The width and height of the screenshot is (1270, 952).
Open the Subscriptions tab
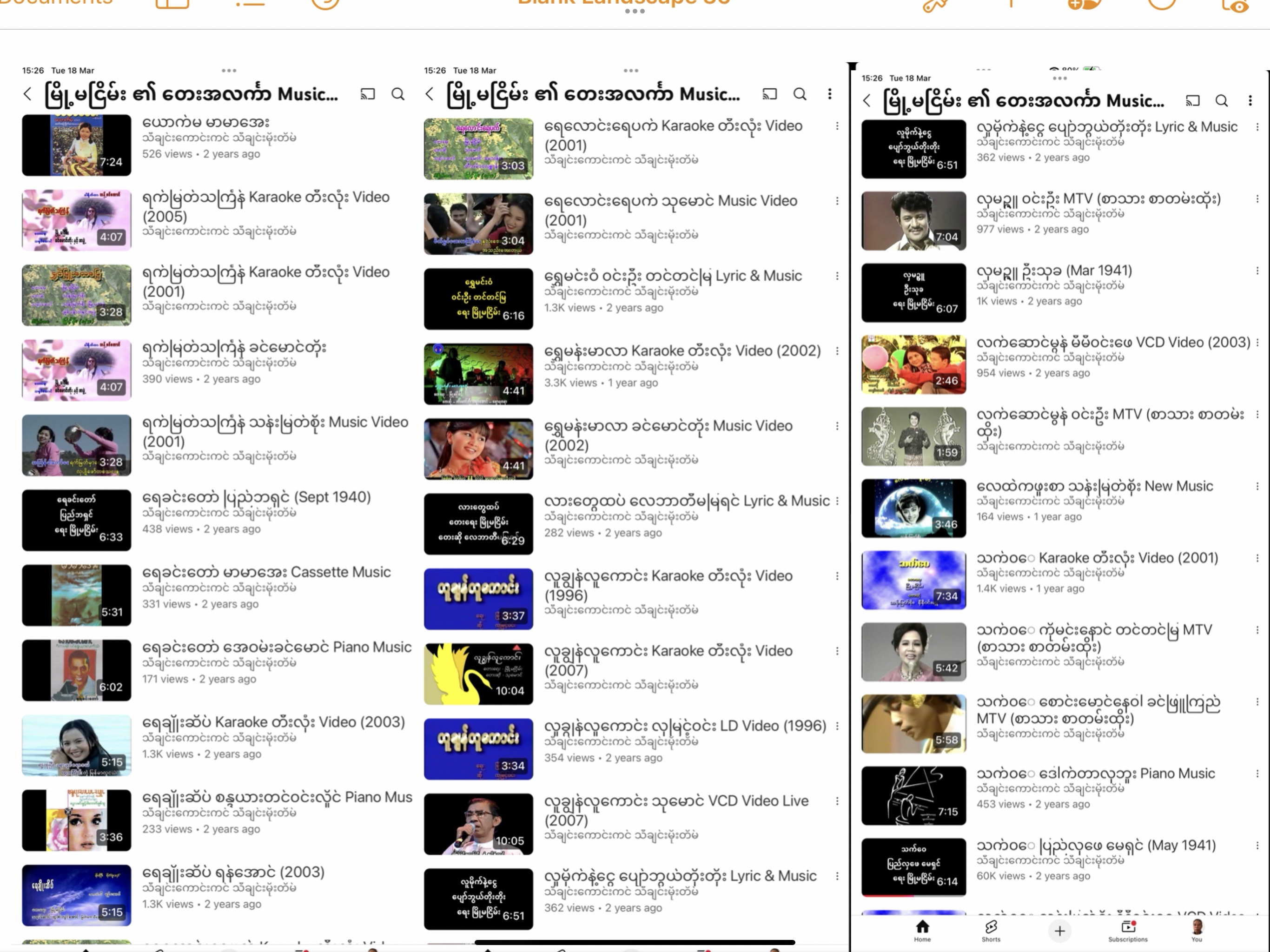tap(1128, 931)
